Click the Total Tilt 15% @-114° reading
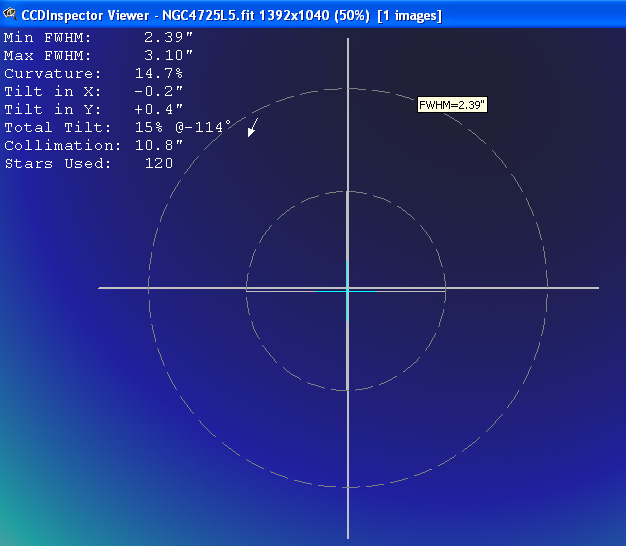This screenshot has width=626, height=546. pos(183,127)
